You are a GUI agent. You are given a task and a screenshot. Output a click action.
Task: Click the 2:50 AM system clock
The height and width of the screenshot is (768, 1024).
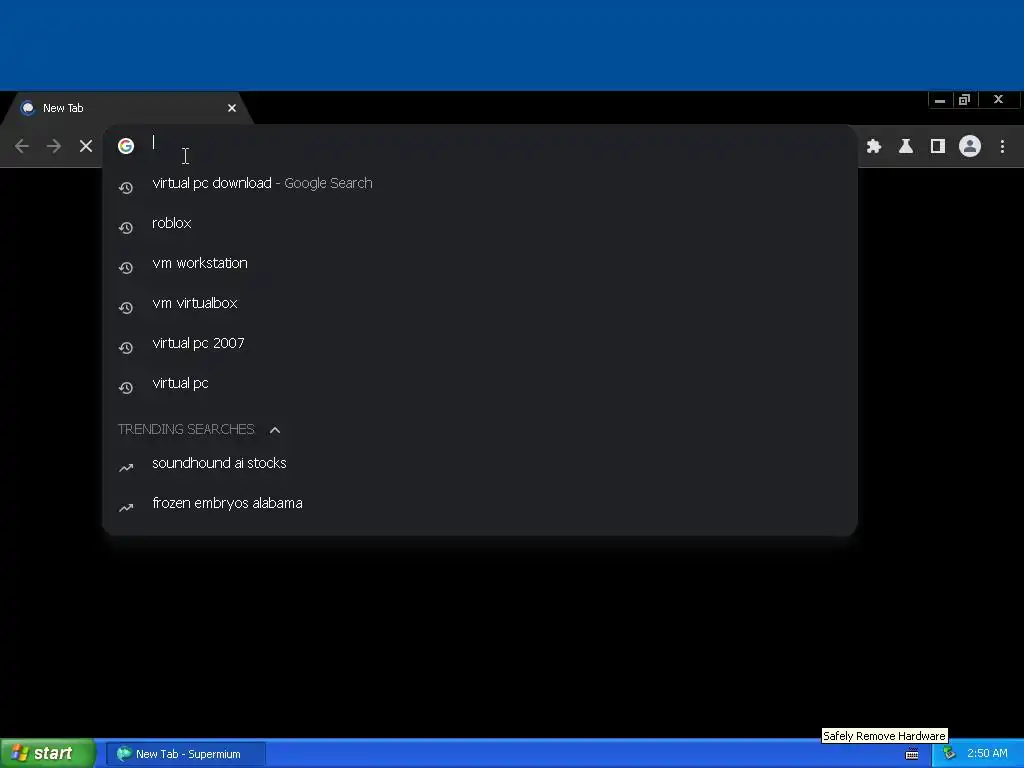pos(987,754)
